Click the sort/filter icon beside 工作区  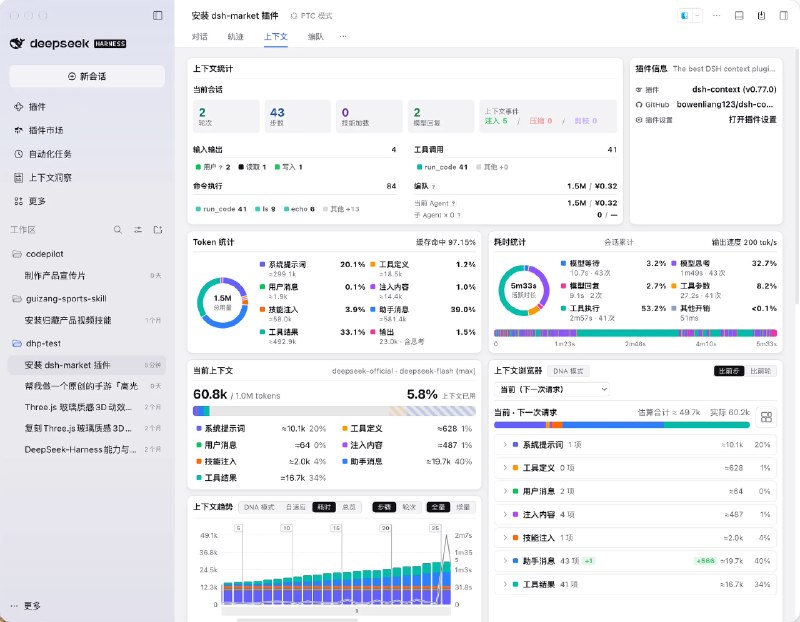(138, 230)
